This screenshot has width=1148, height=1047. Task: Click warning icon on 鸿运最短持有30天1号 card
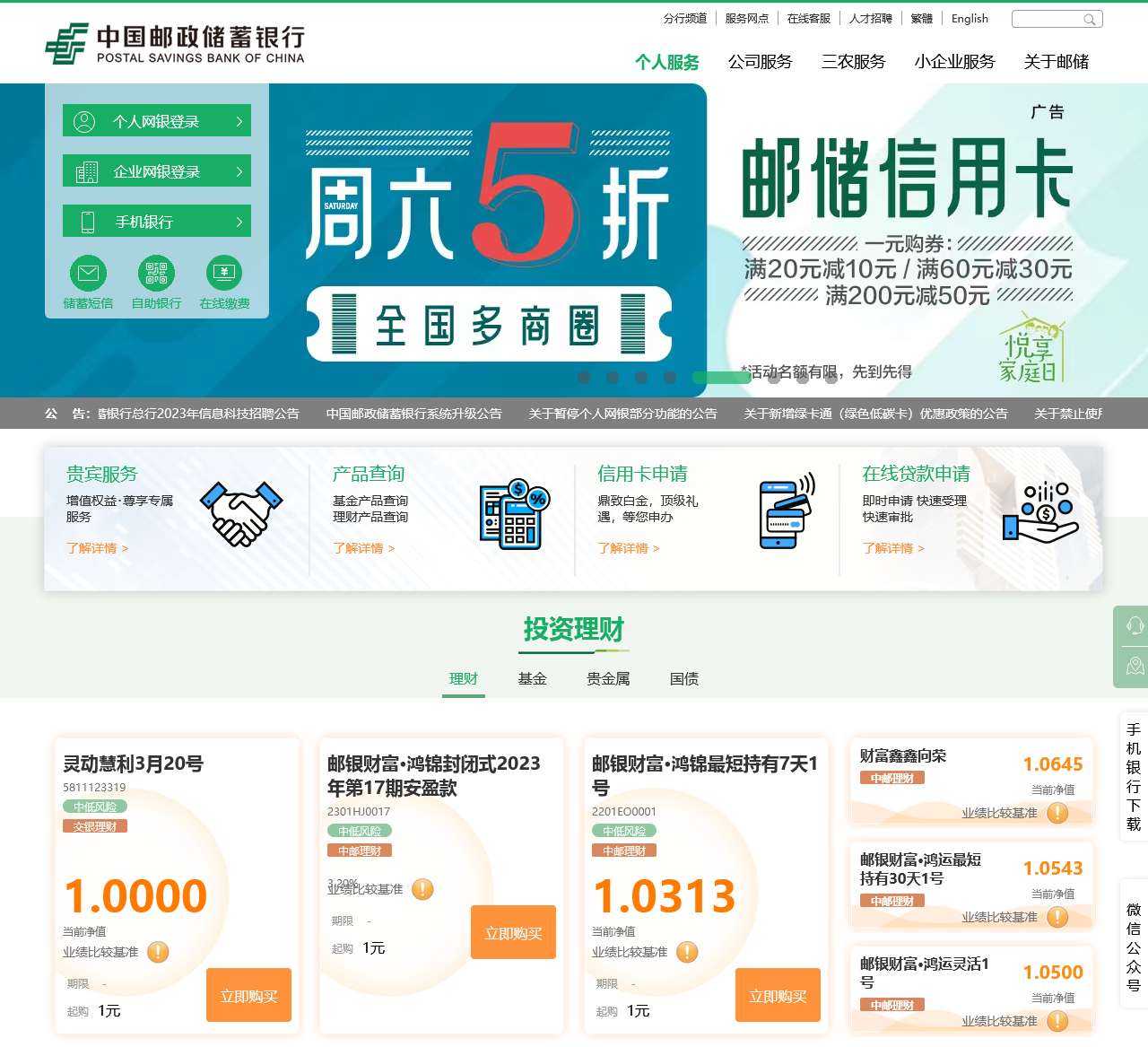click(x=1057, y=917)
